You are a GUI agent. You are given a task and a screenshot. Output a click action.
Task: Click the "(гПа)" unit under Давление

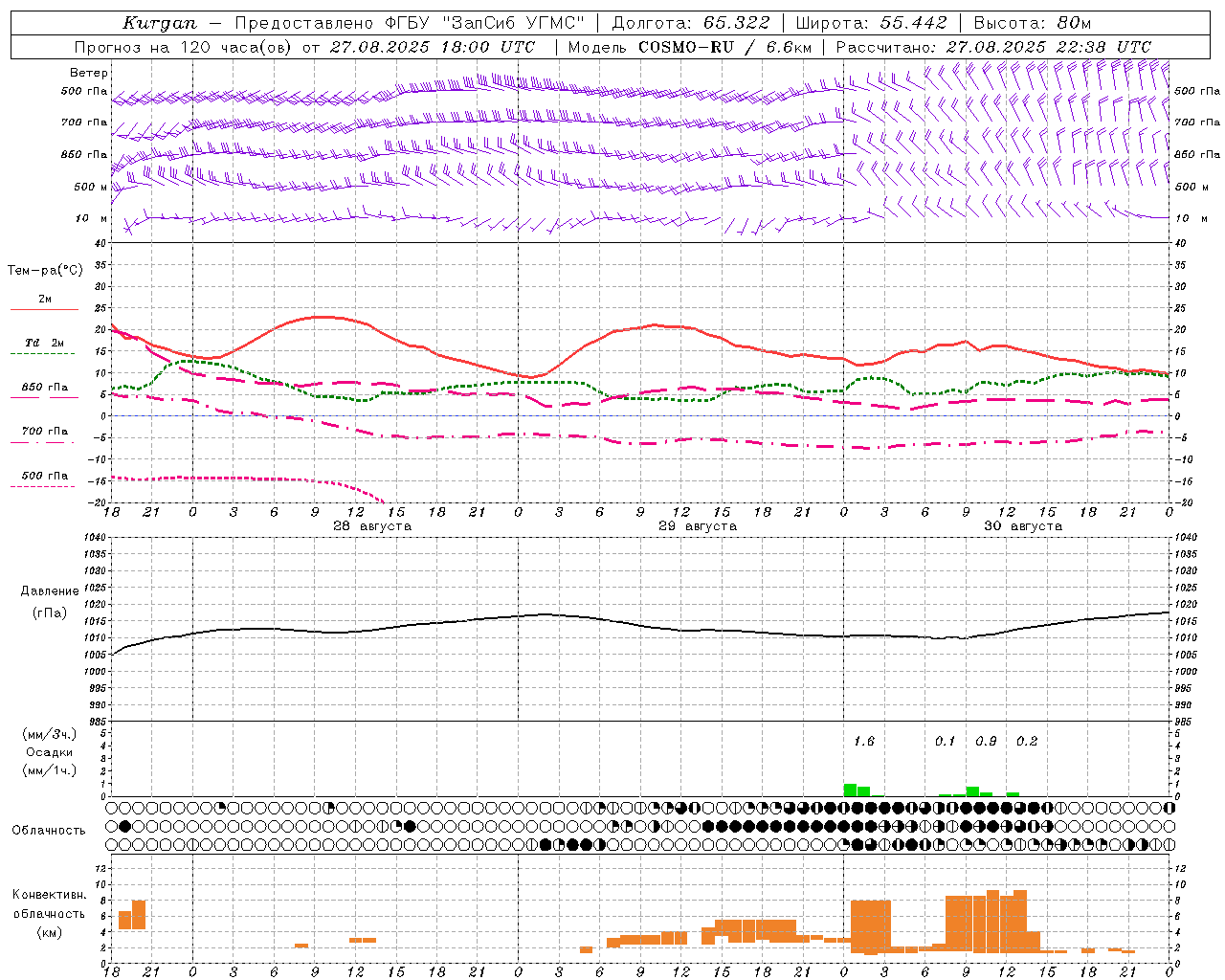pyautogui.click(x=50, y=612)
